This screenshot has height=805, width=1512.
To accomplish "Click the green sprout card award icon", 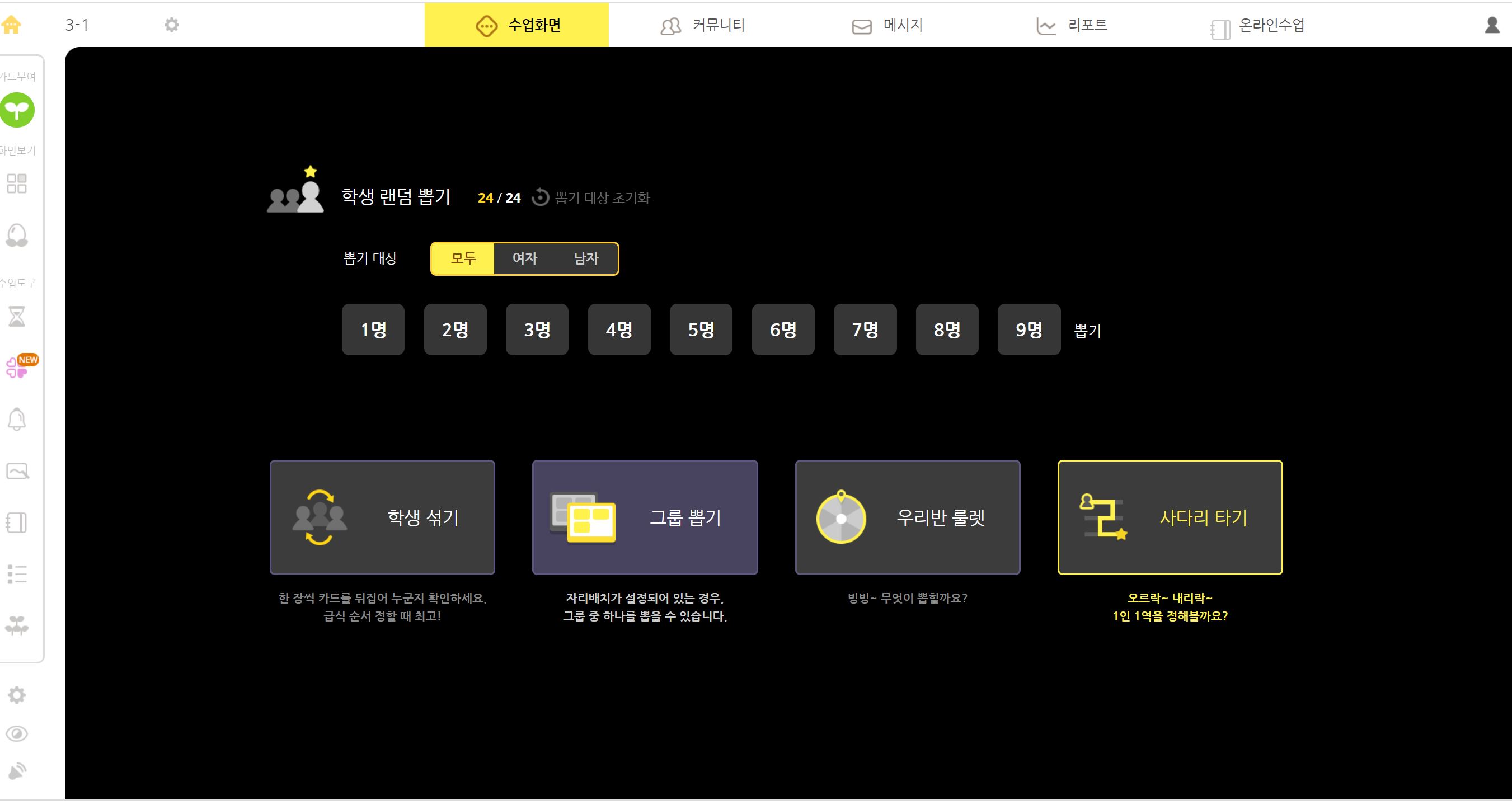I will coord(17,110).
